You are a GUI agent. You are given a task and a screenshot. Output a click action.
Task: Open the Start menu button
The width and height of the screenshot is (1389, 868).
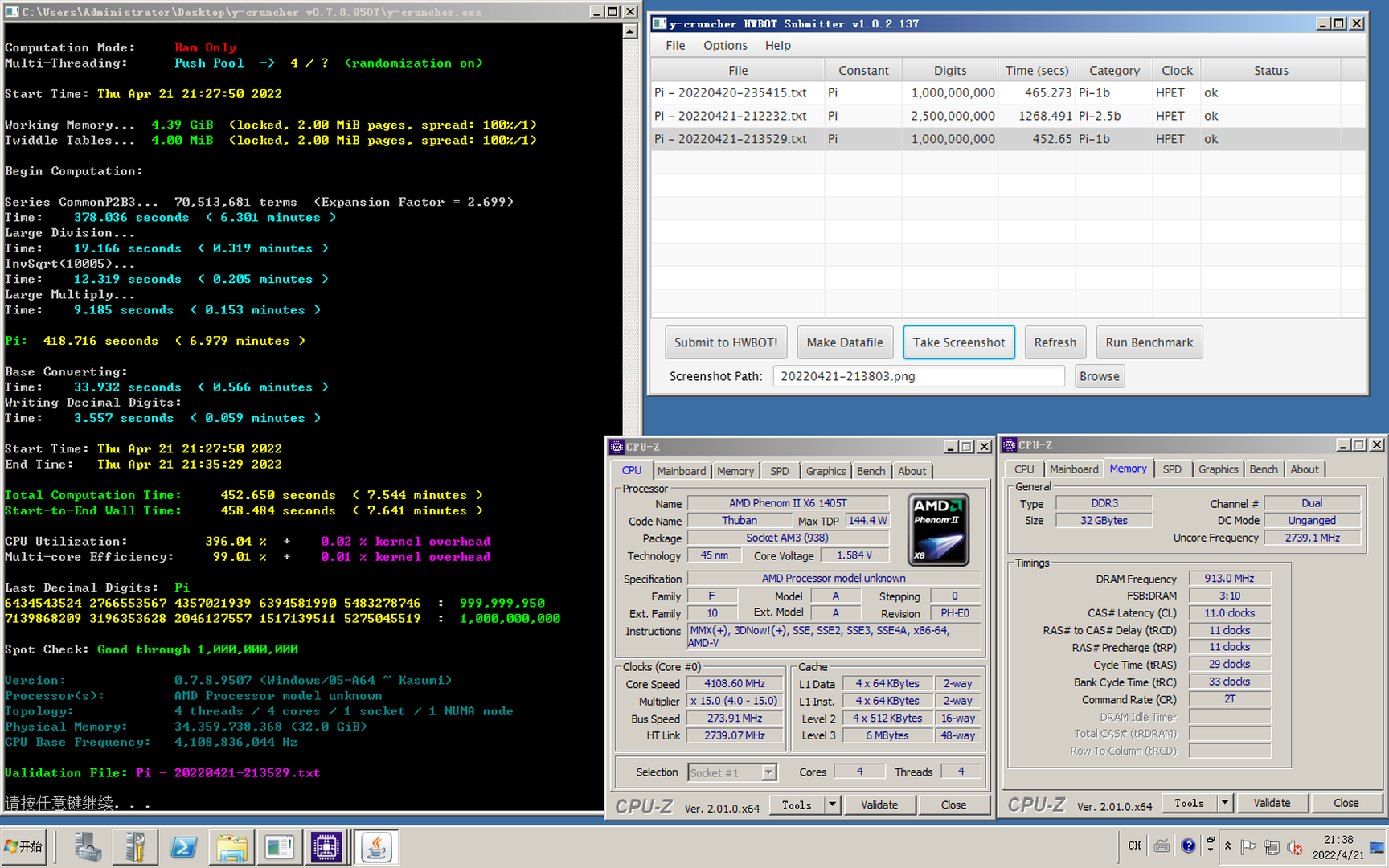coord(24,847)
